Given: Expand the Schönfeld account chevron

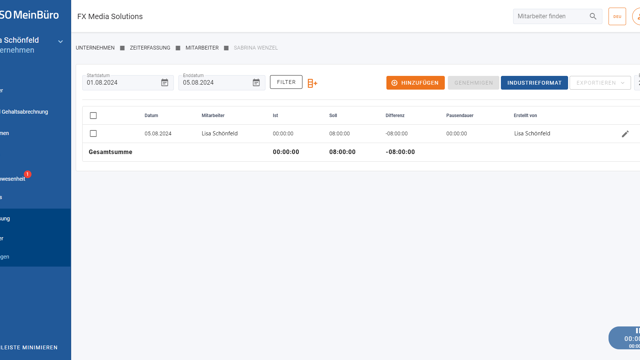Looking at the screenshot, I should tap(60, 41).
